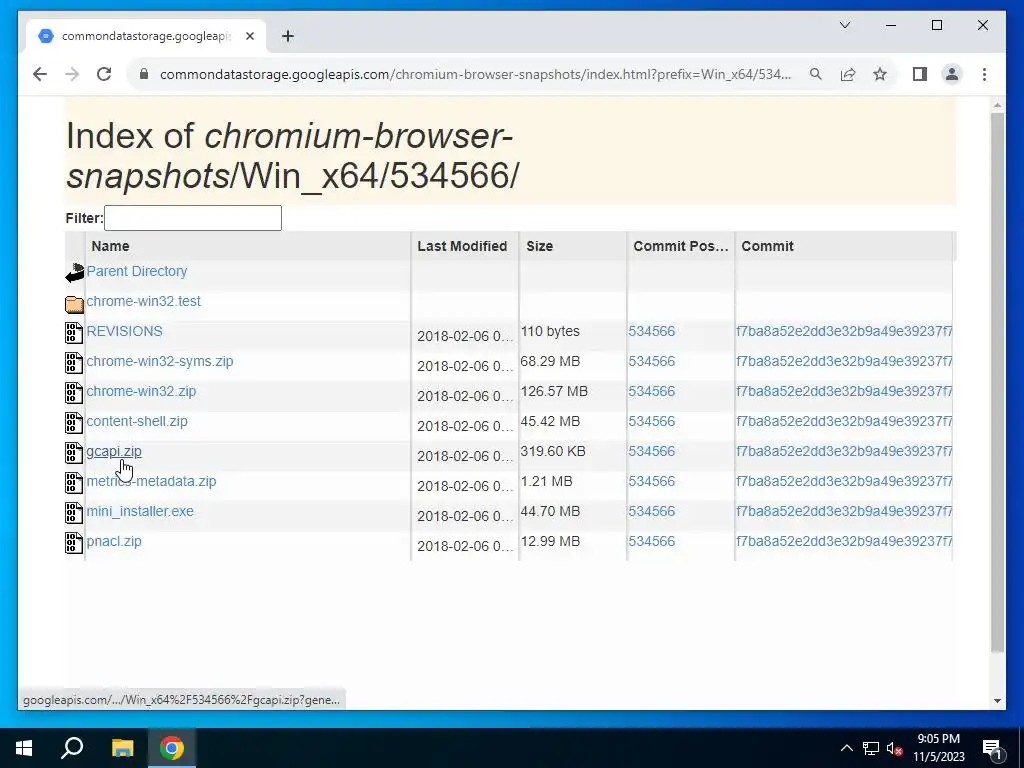Download mini_installer.exe
Screen dimensions: 1024x768
pyautogui.click(x=140, y=511)
